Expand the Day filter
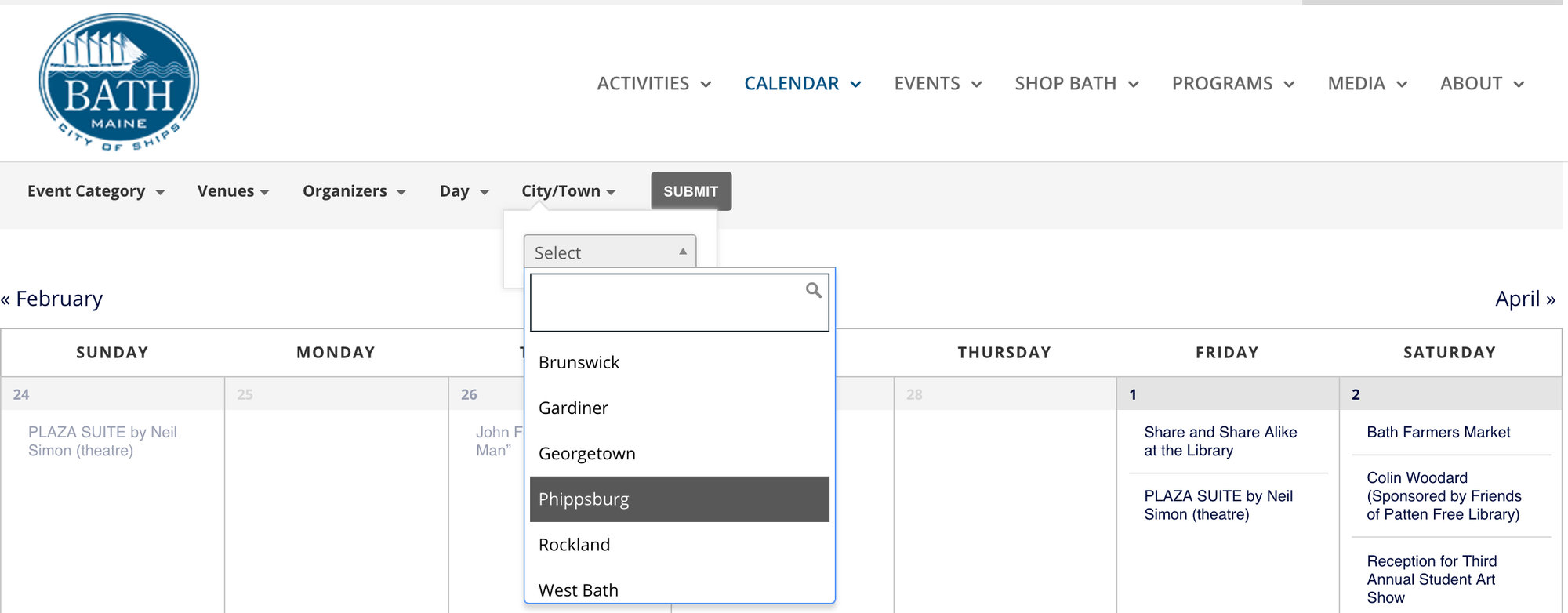The image size is (1568, 613). click(464, 191)
